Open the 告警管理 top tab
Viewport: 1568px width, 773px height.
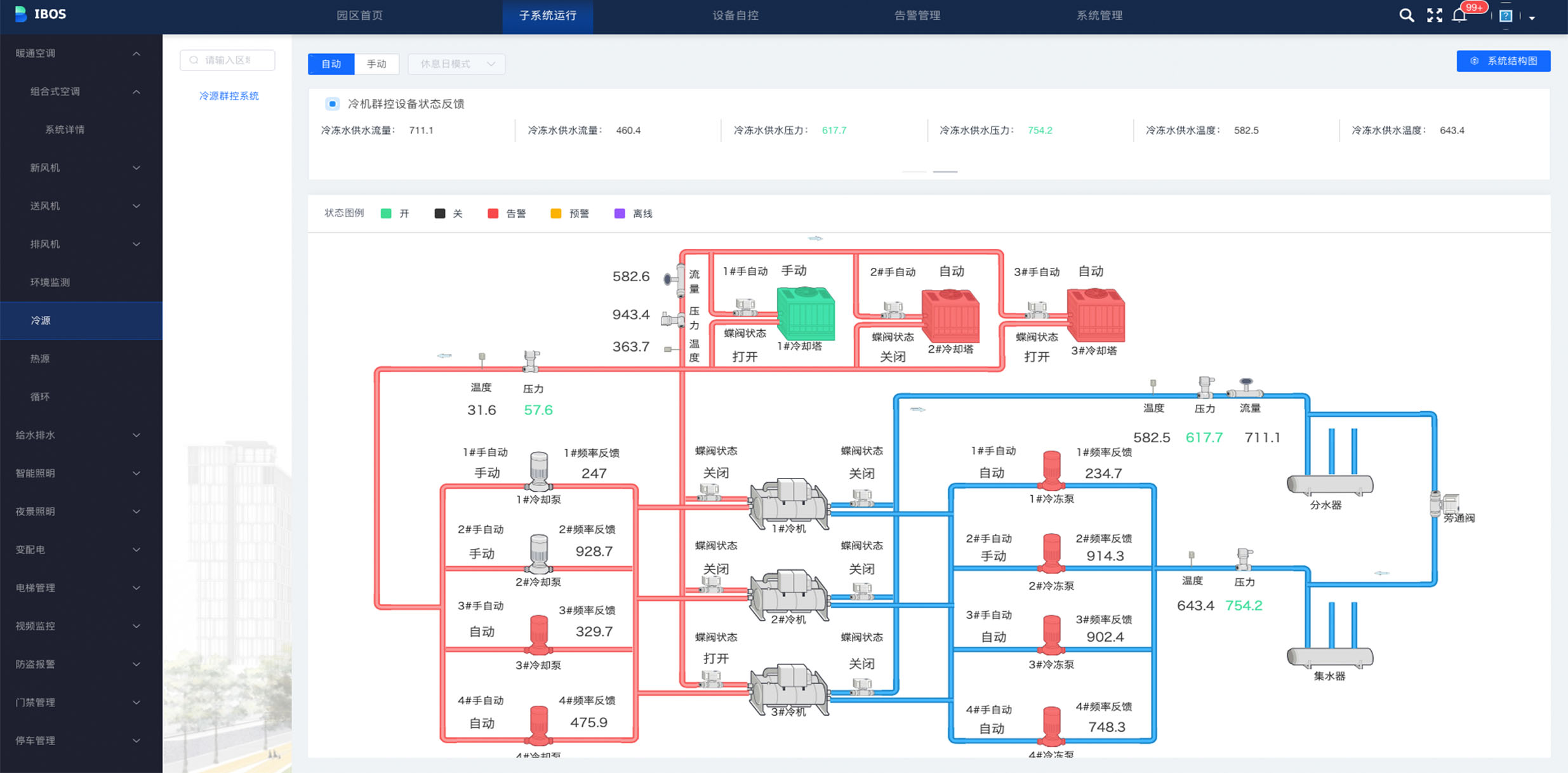tap(917, 16)
